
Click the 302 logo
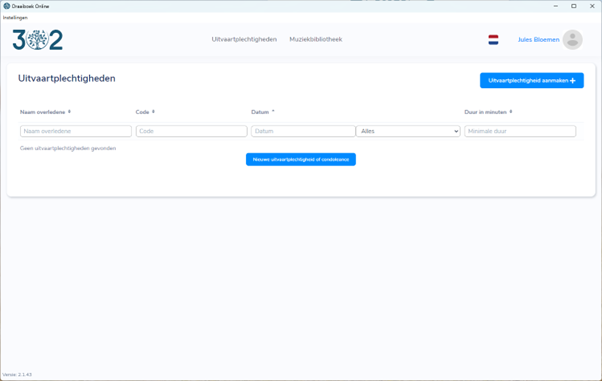37,40
